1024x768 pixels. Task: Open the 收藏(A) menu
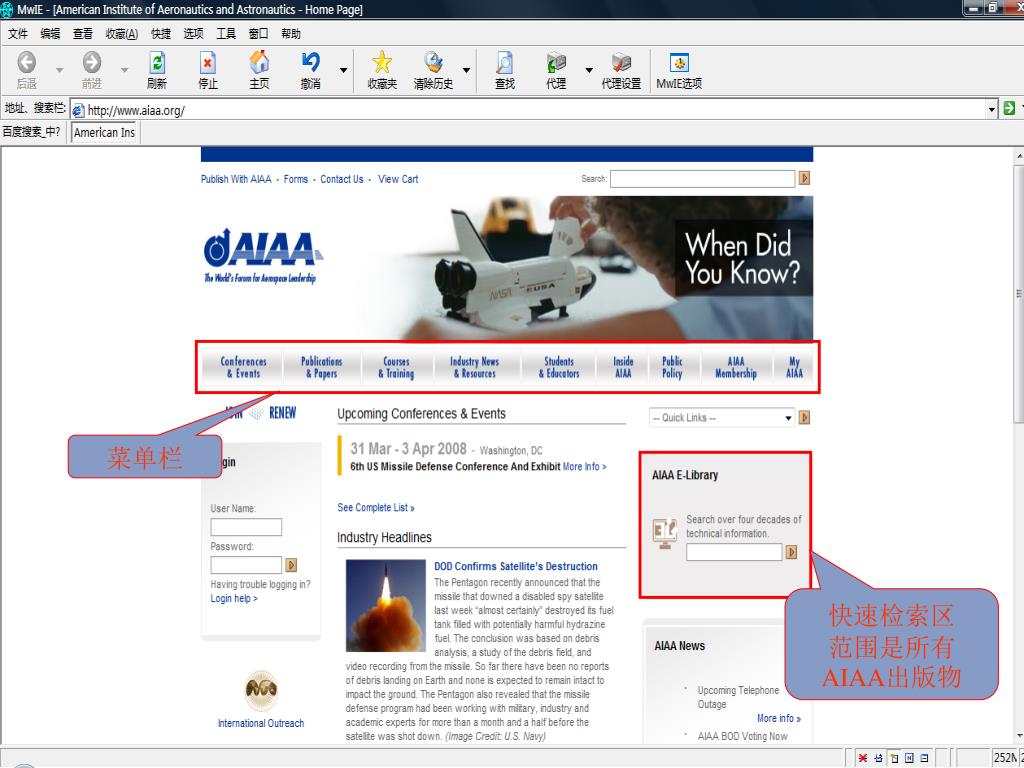(x=122, y=34)
